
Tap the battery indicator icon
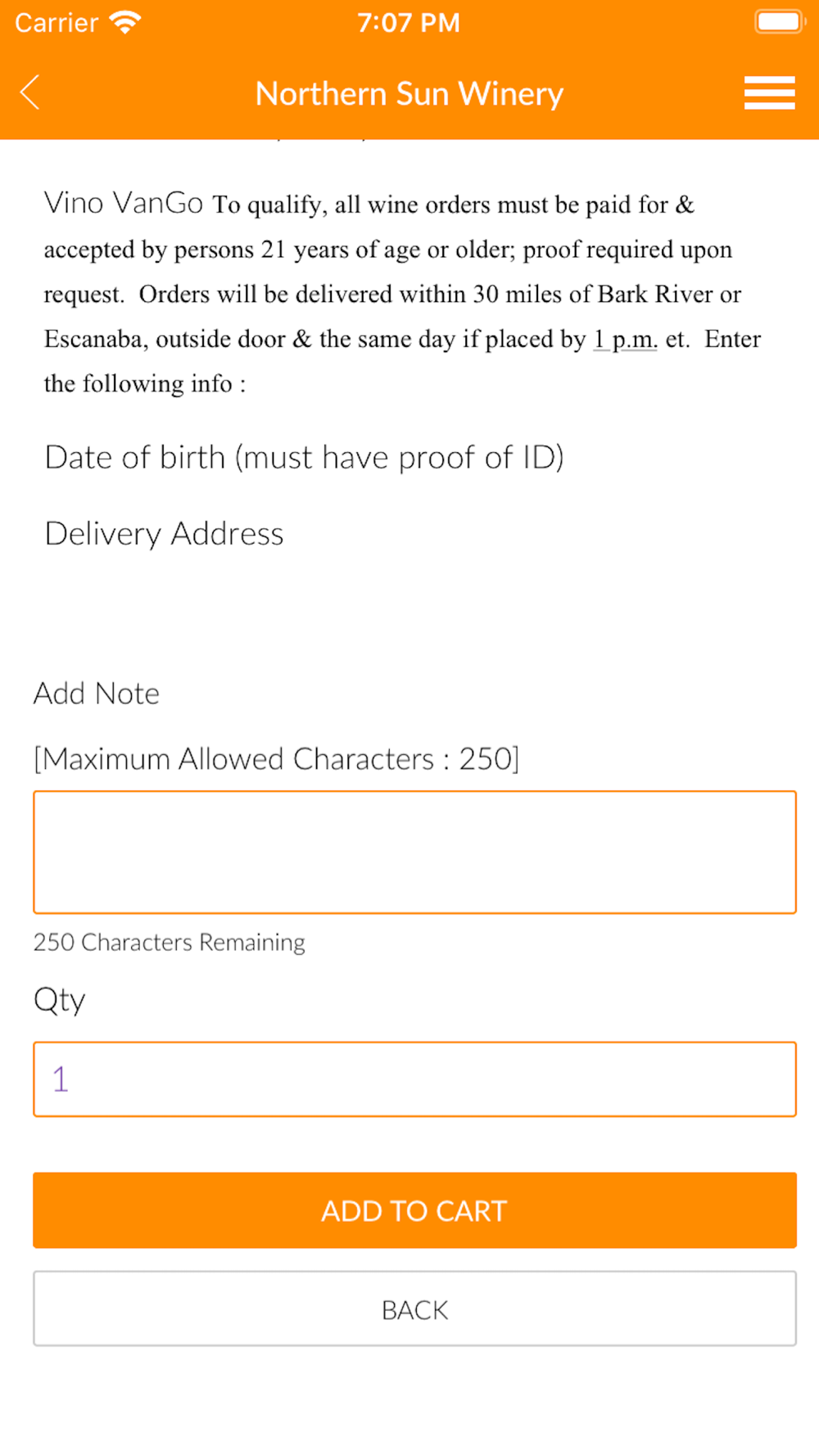tap(779, 22)
